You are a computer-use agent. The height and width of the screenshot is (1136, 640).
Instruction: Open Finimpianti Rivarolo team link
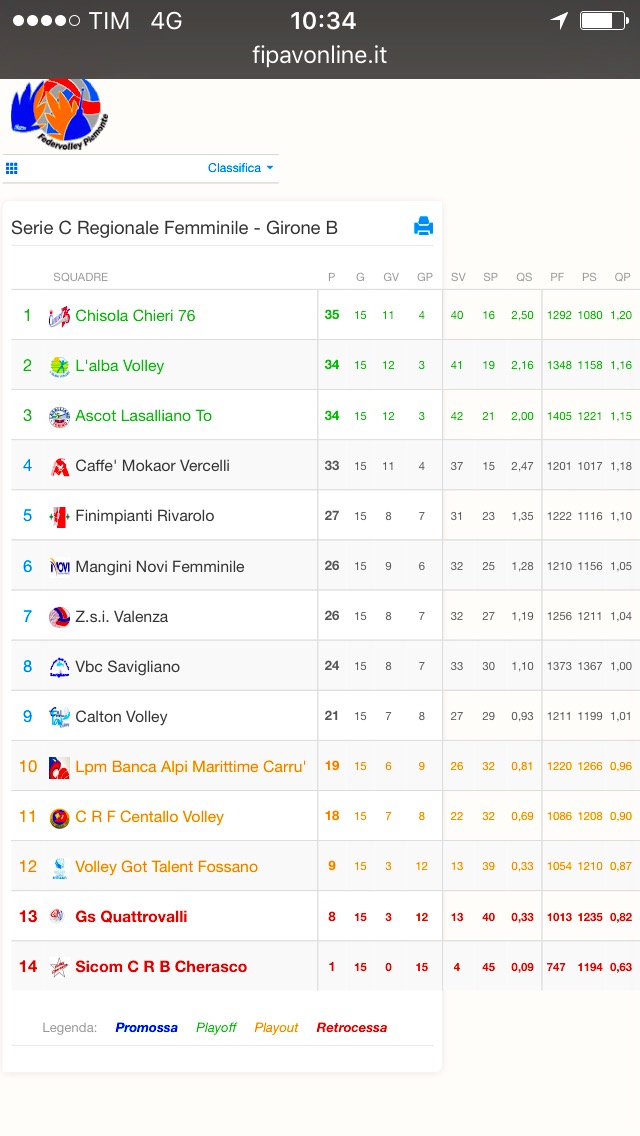pos(145,516)
